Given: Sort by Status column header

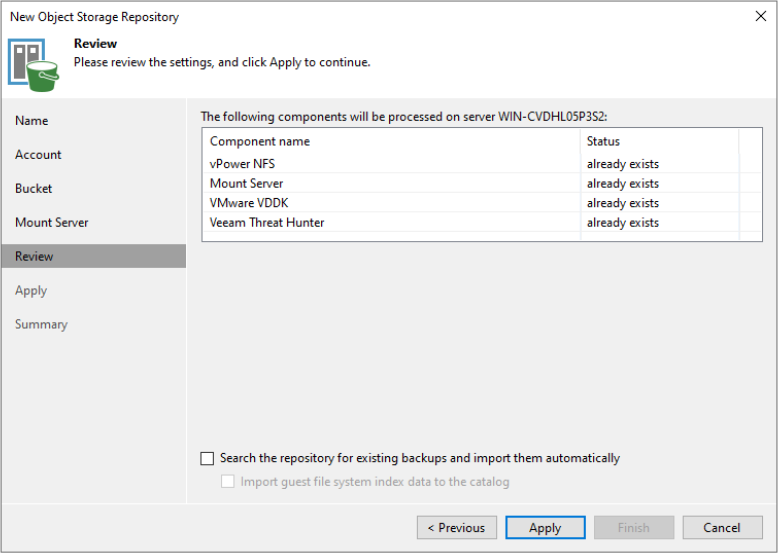Looking at the screenshot, I should (x=659, y=141).
